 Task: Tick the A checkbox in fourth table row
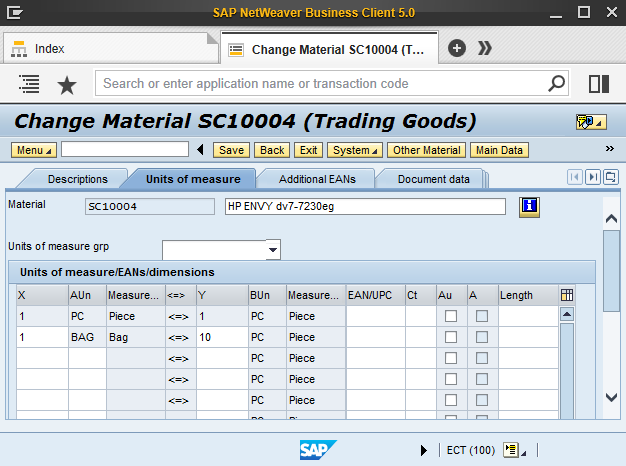tap(482, 379)
